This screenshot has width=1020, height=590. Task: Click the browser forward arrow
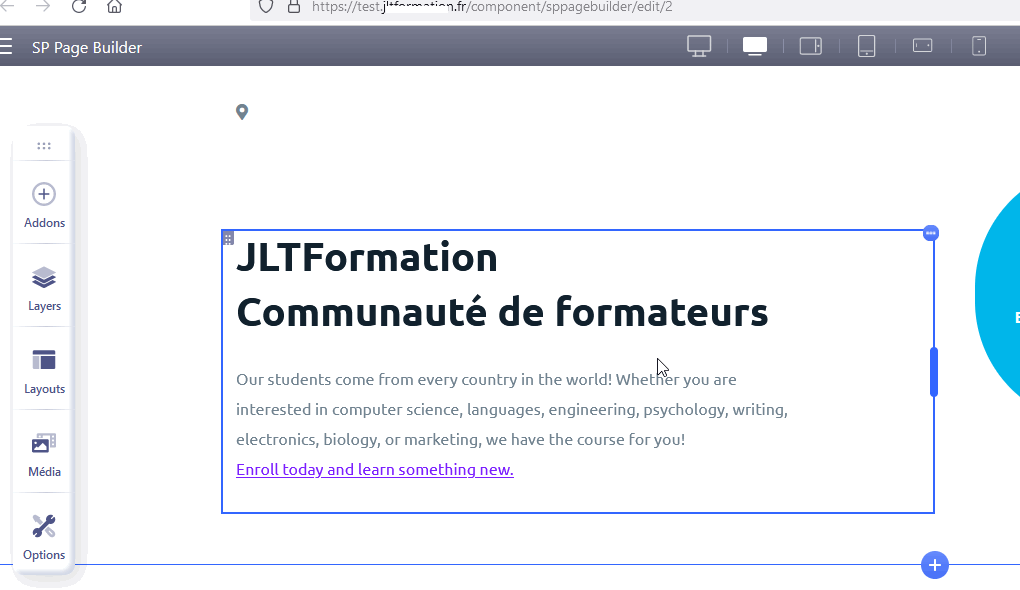[43, 7]
